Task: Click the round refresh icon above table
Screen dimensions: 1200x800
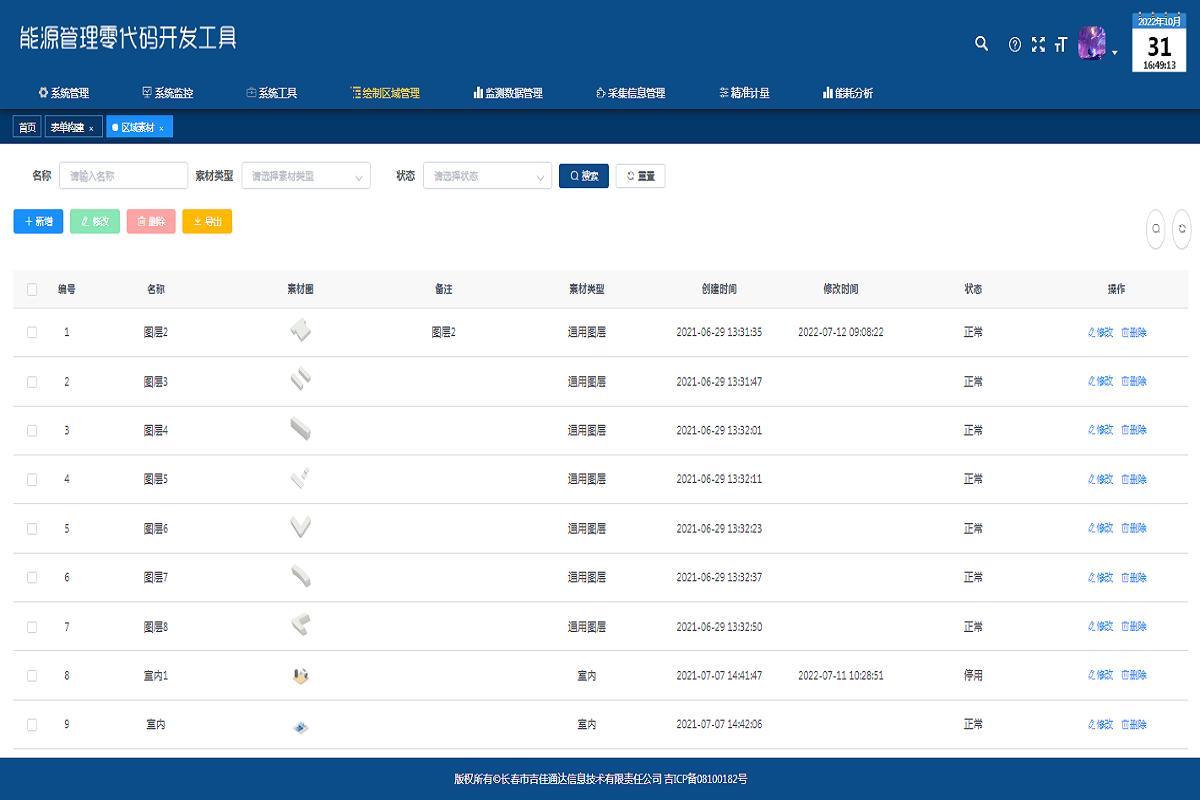Action: (1182, 229)
